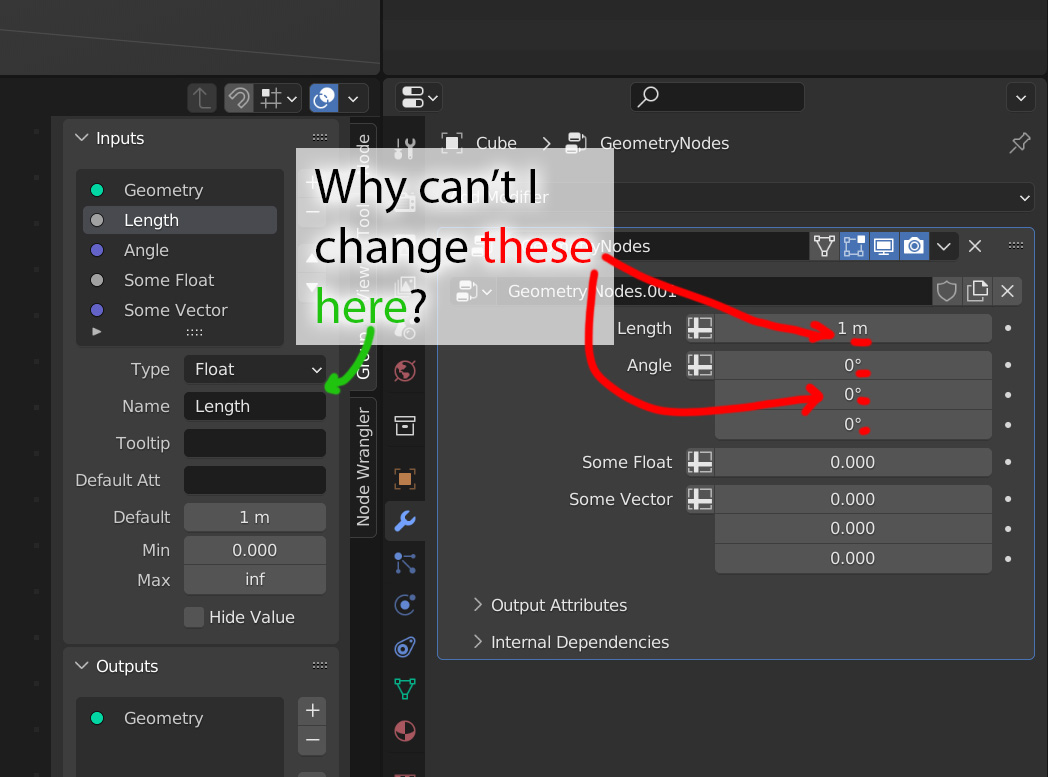Screen dimensions: 1048x777
Task: Open the Type Float dropdown
Action: coord(255,369)
